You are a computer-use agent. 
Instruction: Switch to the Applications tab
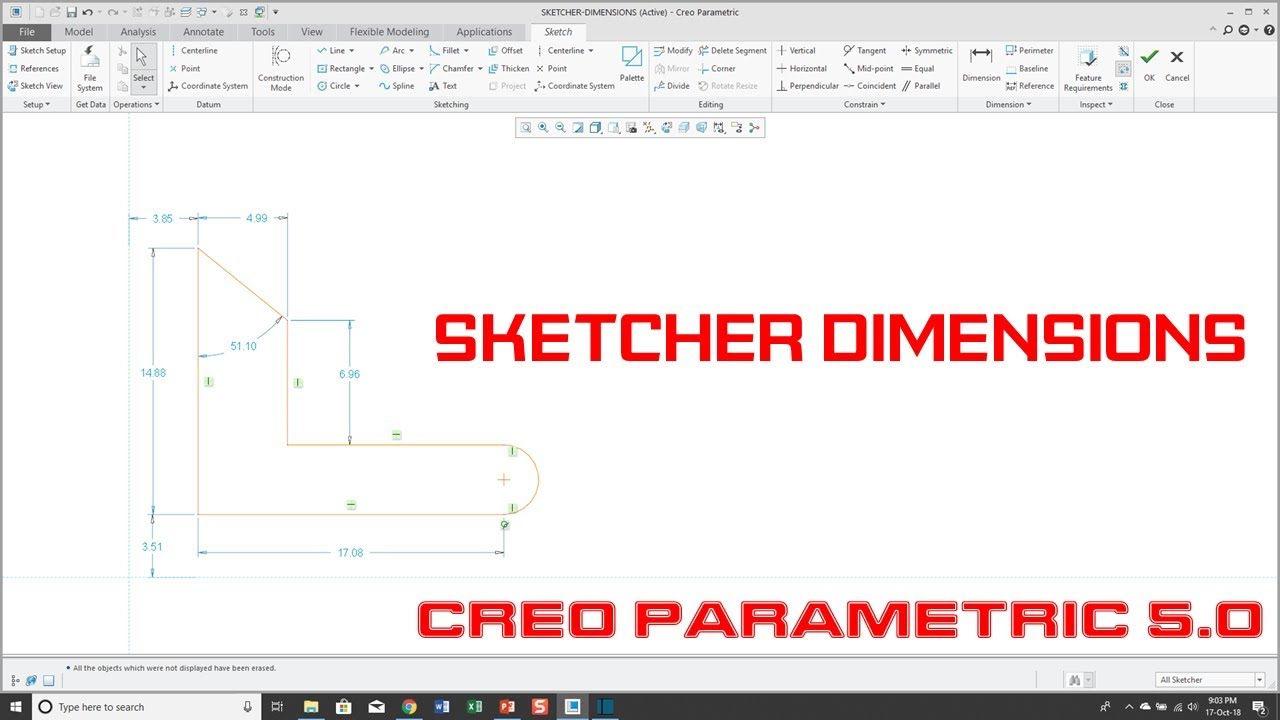tap(484, 32)
